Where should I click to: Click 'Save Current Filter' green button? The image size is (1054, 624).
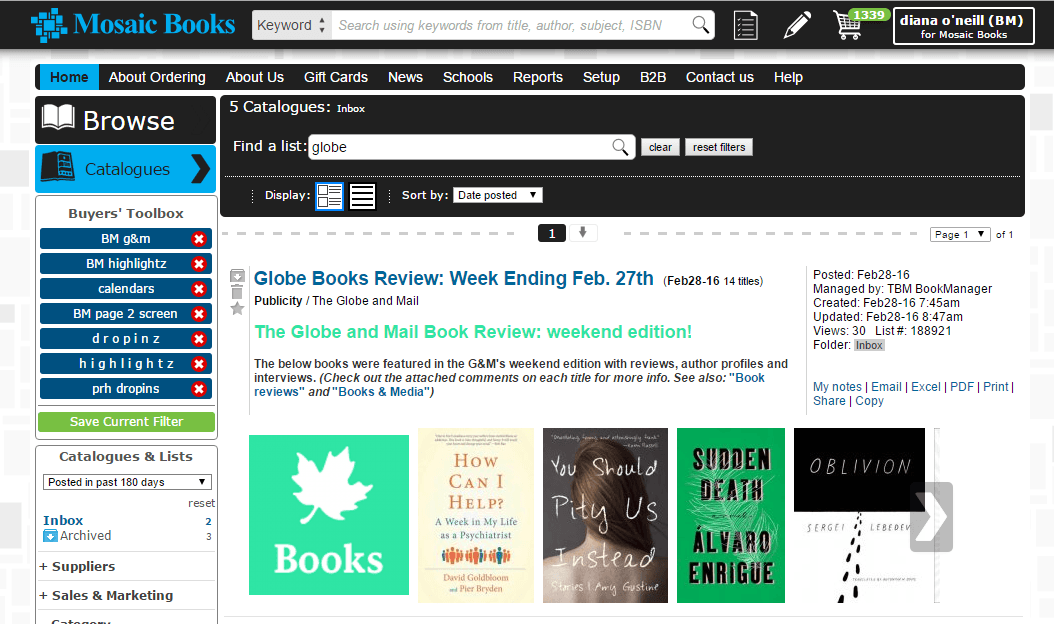pyautogui.click(x=126, y=422)
